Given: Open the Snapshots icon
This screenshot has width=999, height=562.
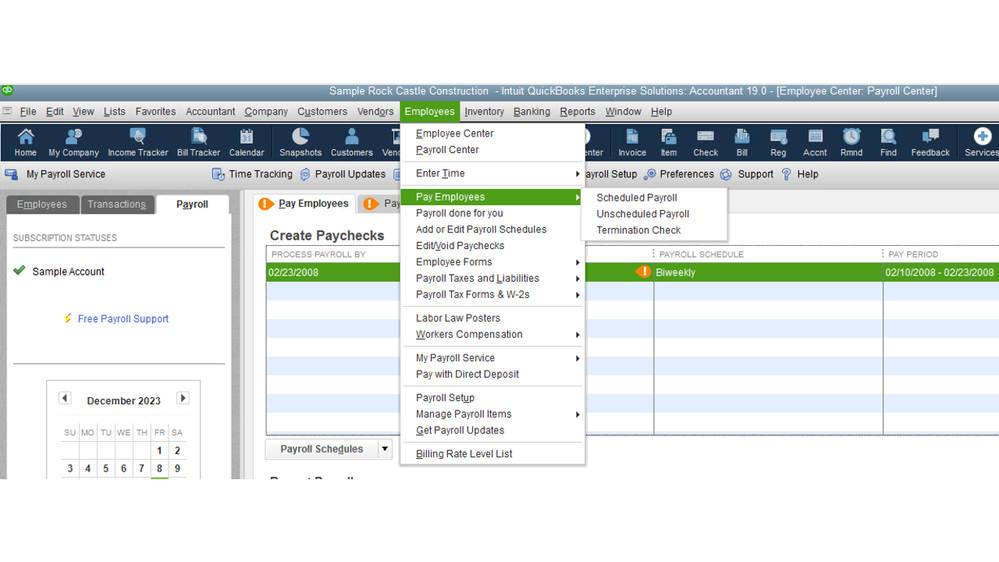Looking at the screenshot, I should coord(300,142).
